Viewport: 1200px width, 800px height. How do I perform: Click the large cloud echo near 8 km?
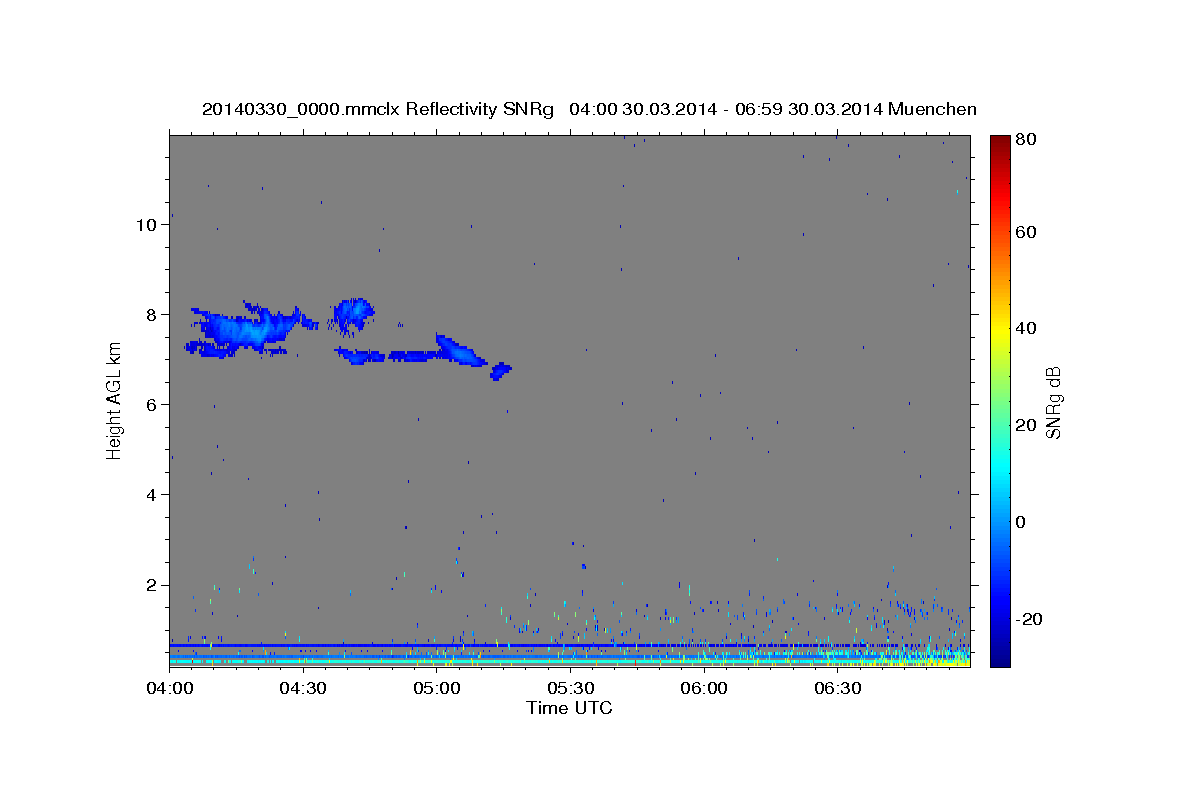pyautogui.click(x=250, y=329)
